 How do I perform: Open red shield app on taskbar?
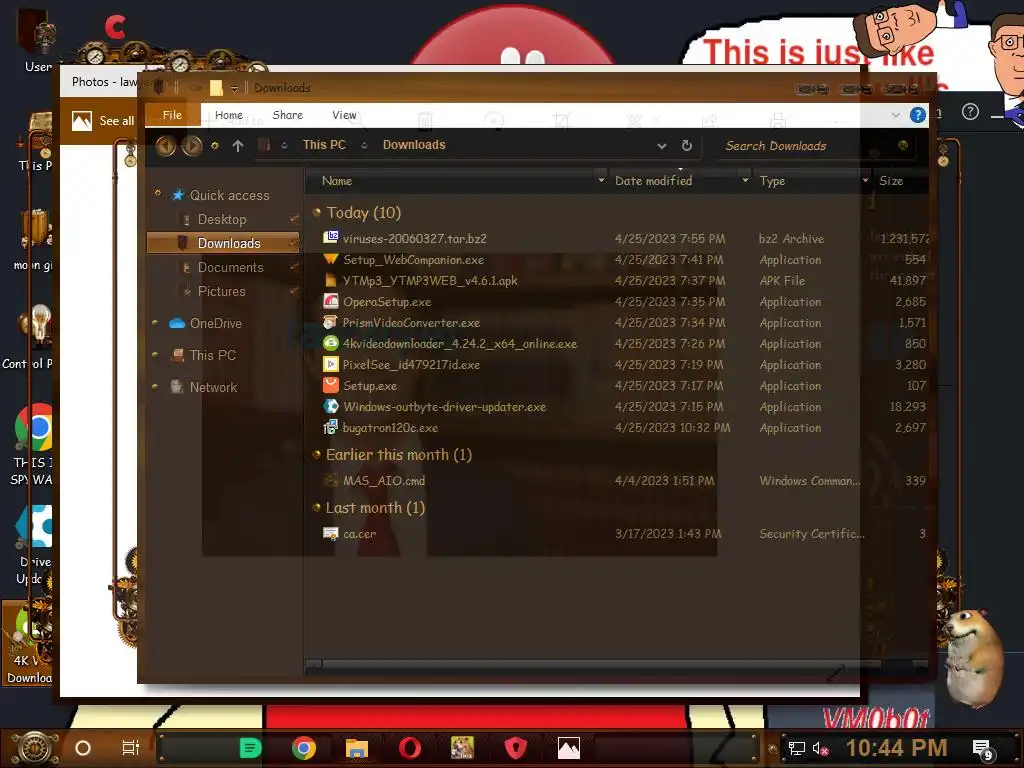(516, 748)
